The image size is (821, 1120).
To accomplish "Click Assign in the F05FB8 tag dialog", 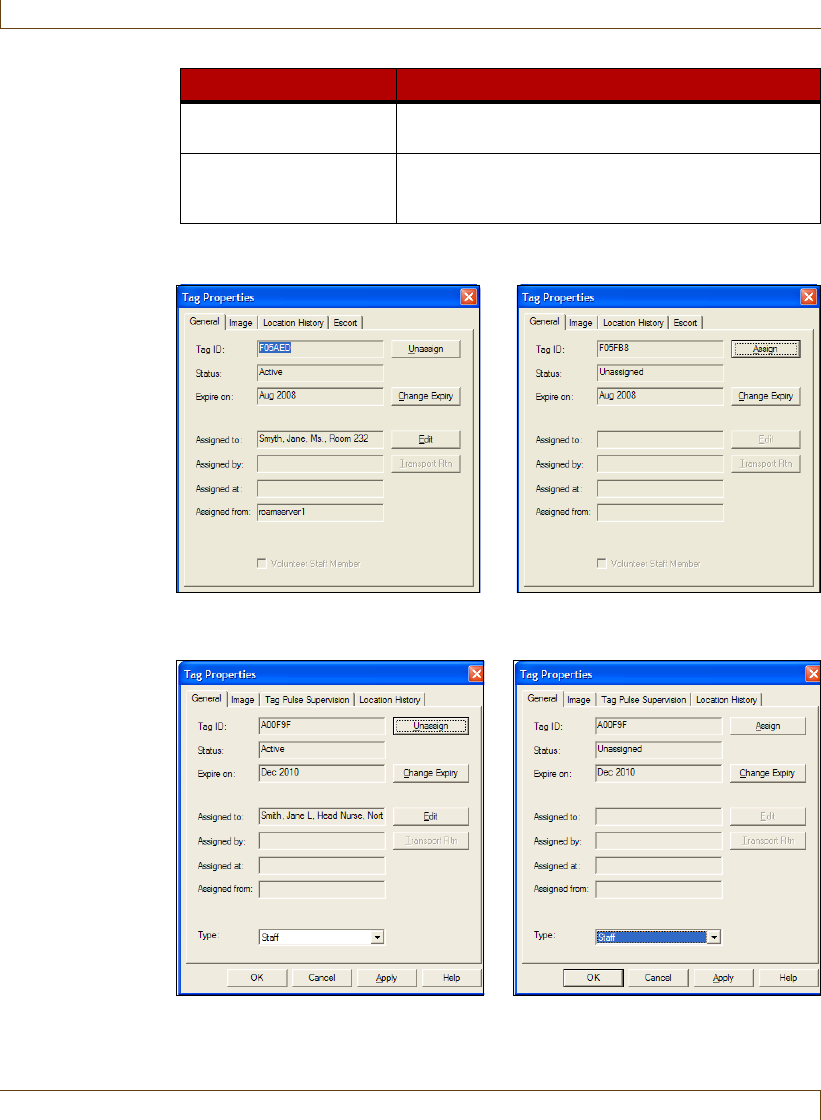I will pos(765,349).
